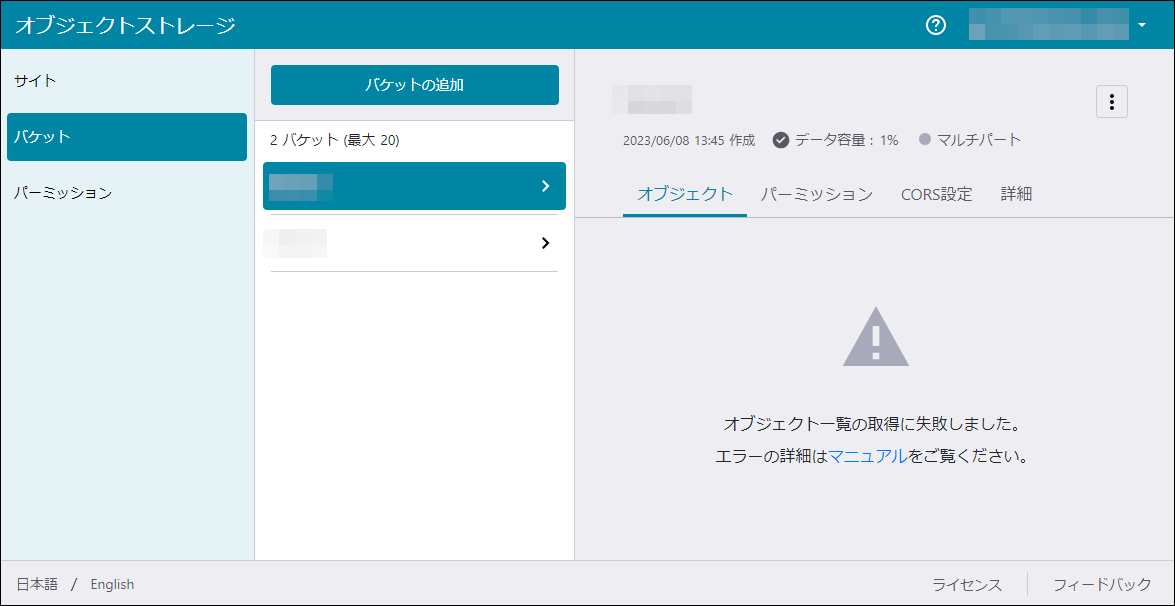Open the bucket options kebab menu

pos(1112,101)
